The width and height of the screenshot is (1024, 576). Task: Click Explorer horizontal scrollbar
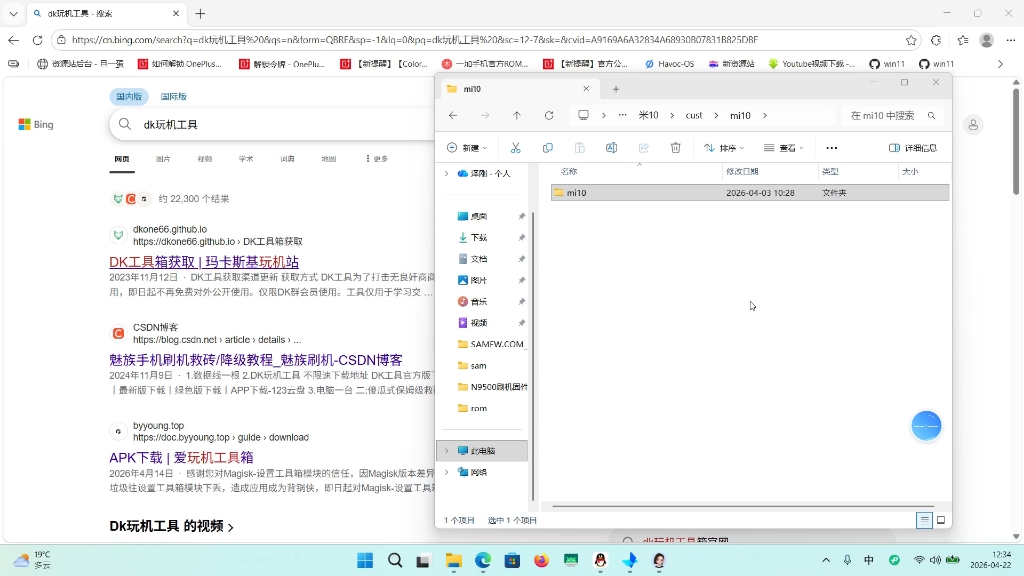pos(743,506)
